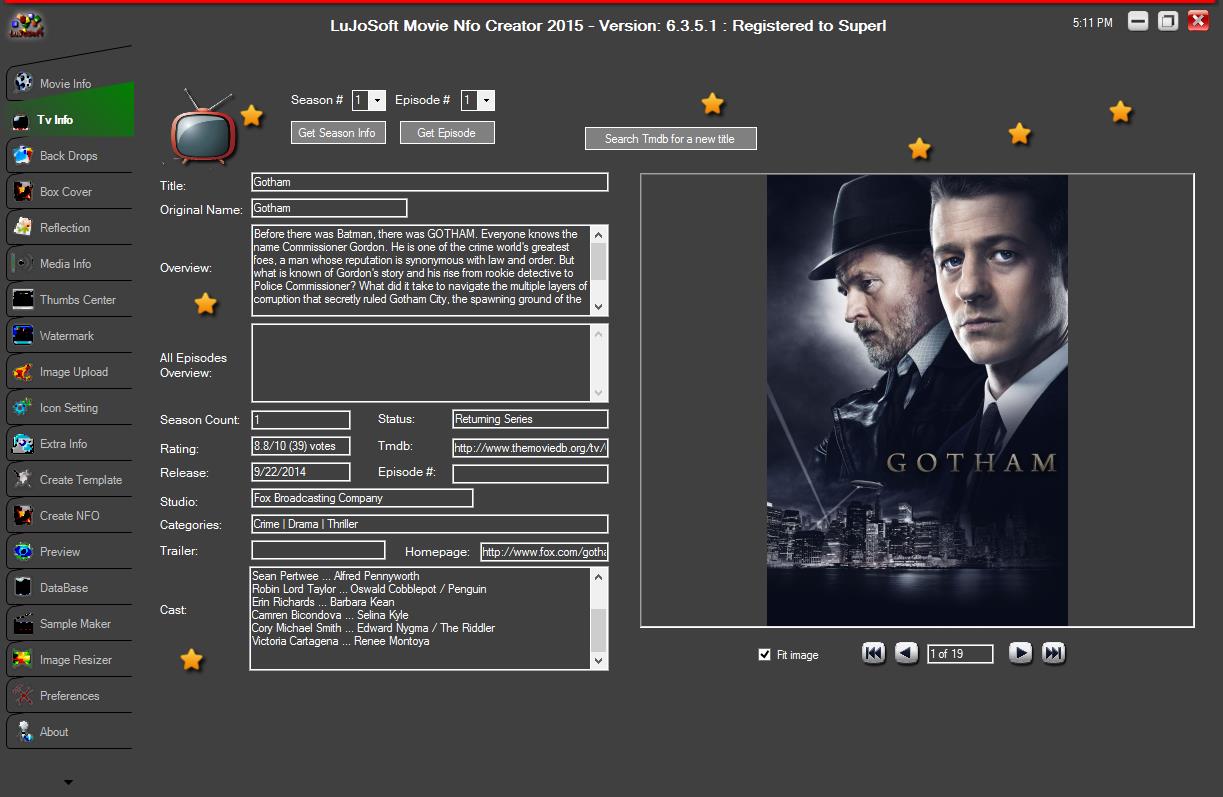Click the Create NFO sidebar icon
The image size is (1223, 797).
tap(22, 515)
